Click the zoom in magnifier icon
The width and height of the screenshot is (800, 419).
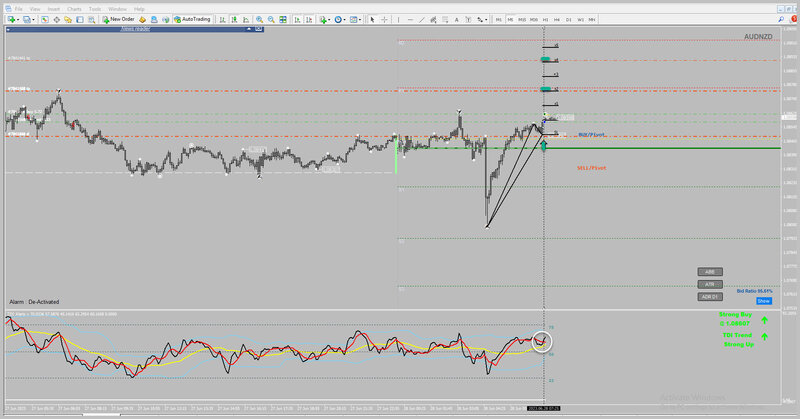pos(259,19)
